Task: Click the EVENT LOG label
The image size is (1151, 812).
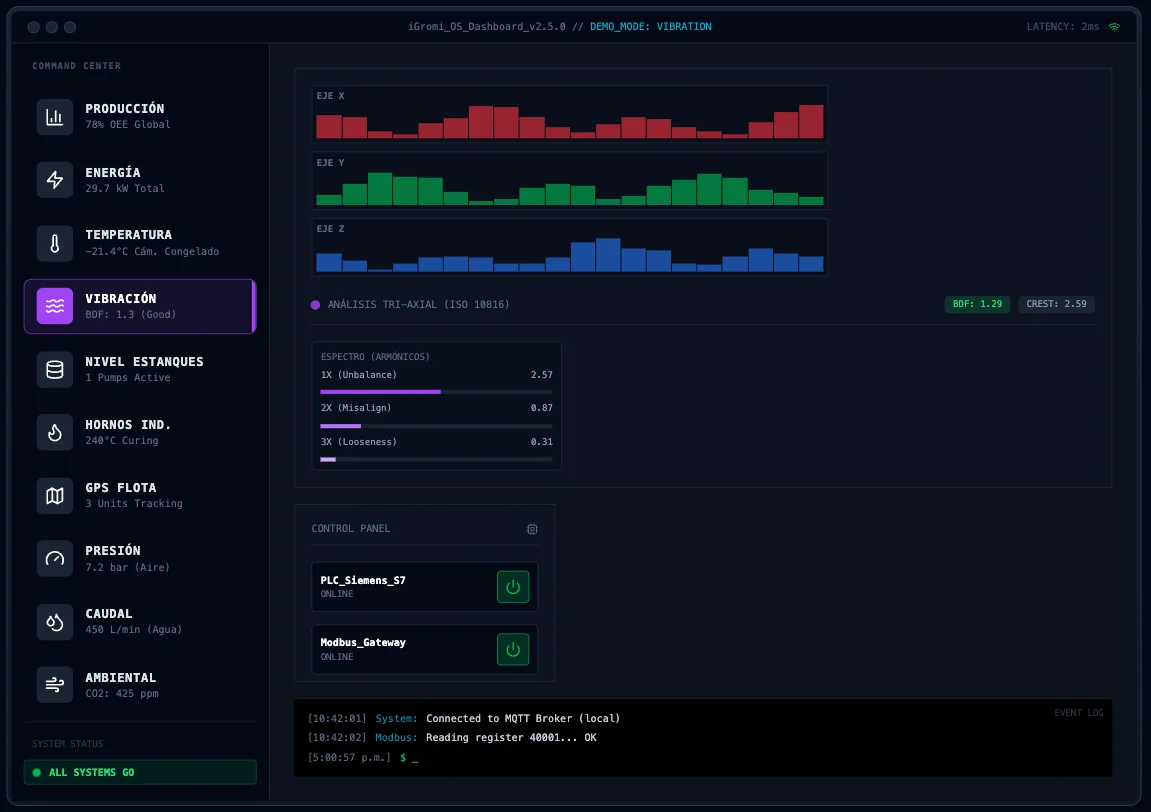Action: (x=1079, y=713)
